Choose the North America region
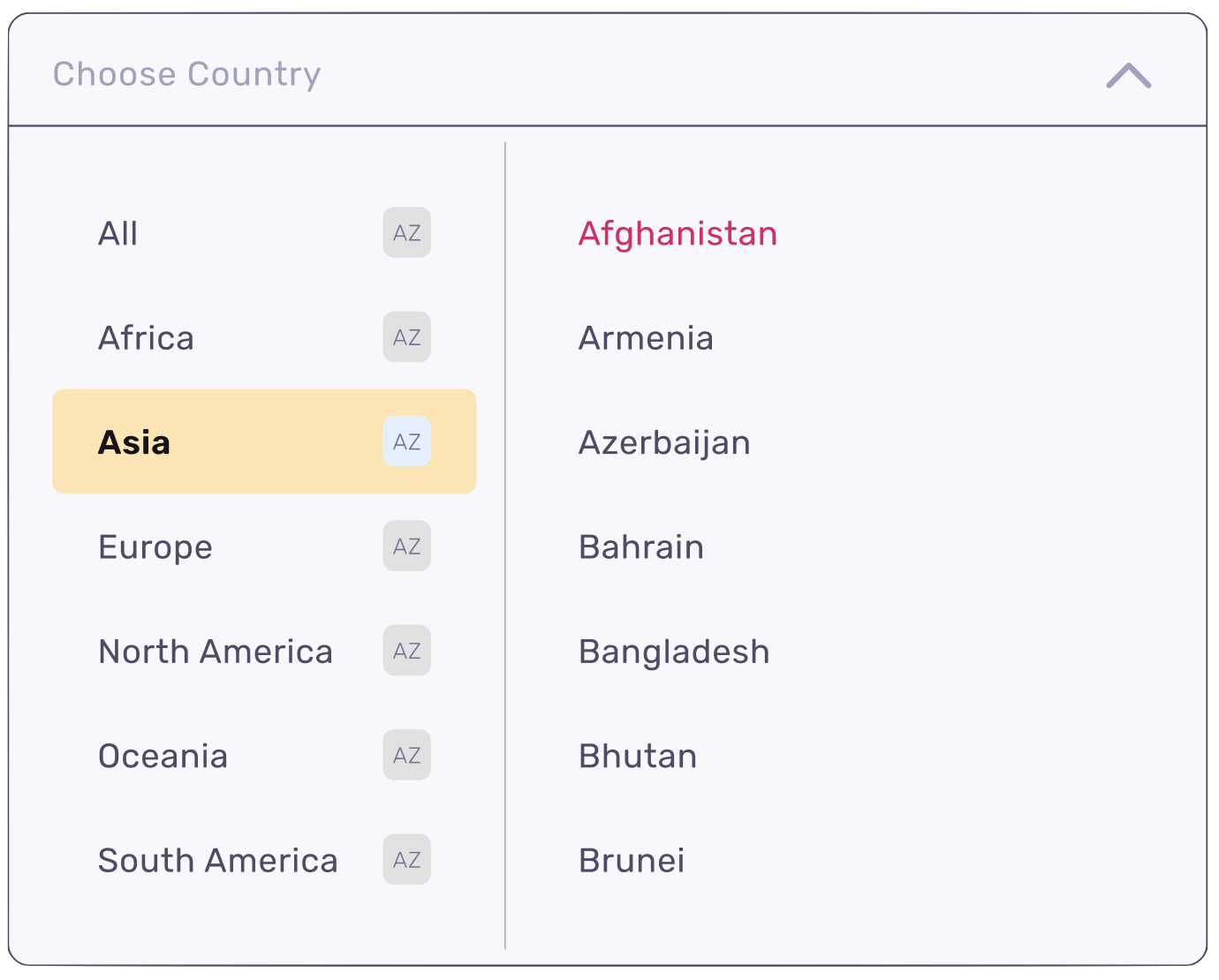The height and width of the screenshot is (980, 1219). pyautogui.click(x=264, y=651)
